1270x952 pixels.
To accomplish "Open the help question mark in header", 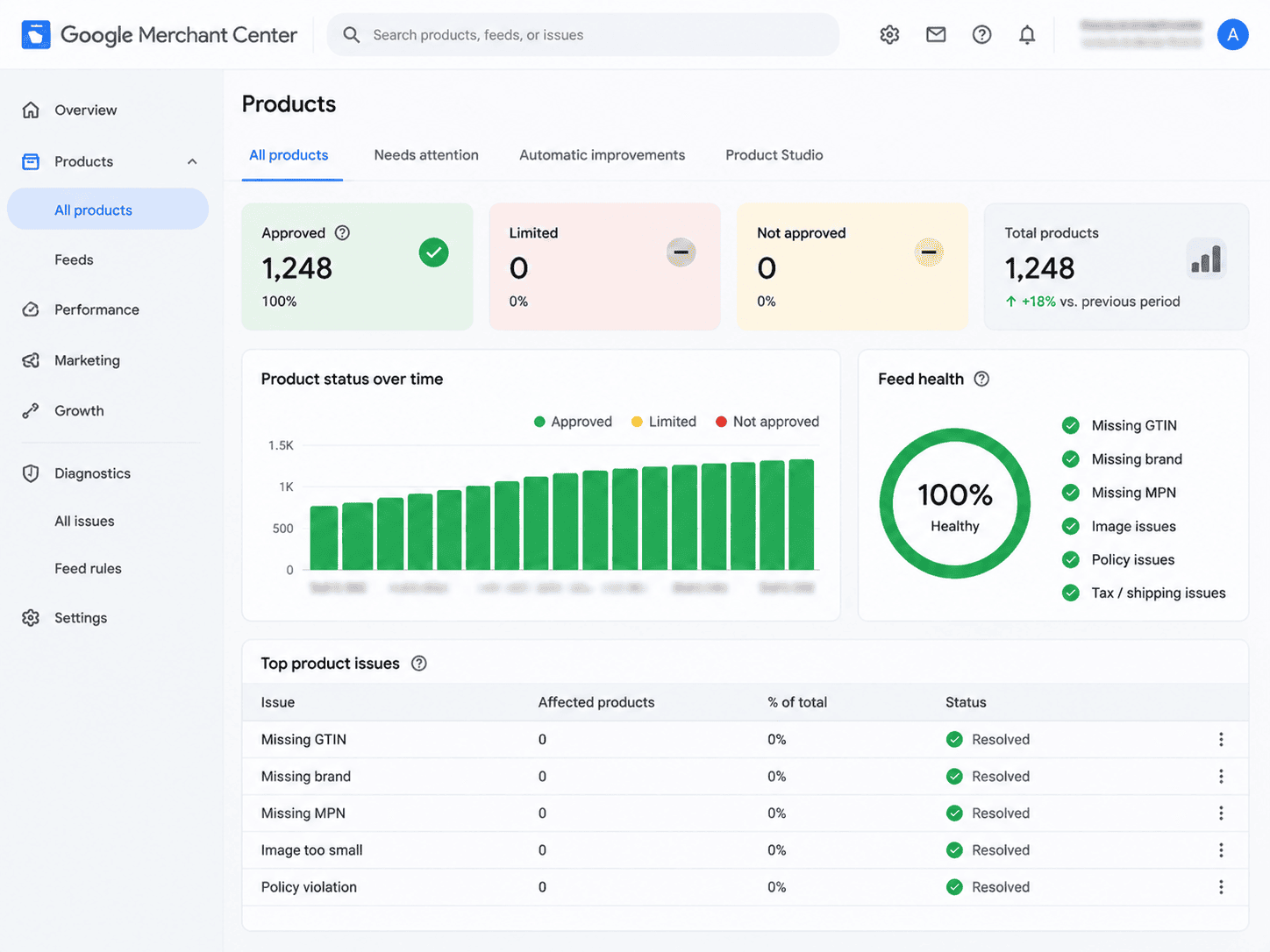I will [981, 35].
